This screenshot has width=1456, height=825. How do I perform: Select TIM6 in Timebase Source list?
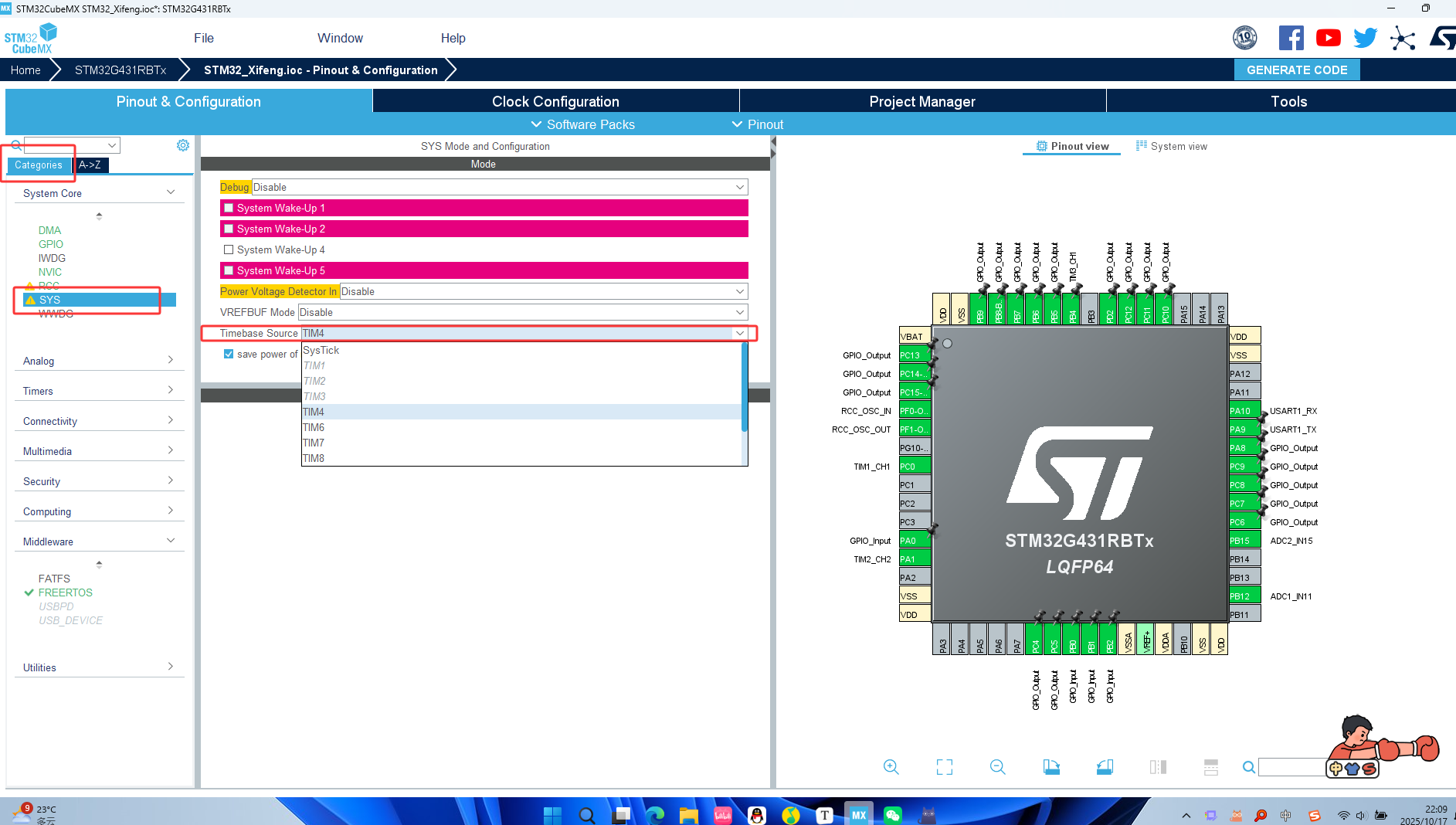click(x=521, y=427)
